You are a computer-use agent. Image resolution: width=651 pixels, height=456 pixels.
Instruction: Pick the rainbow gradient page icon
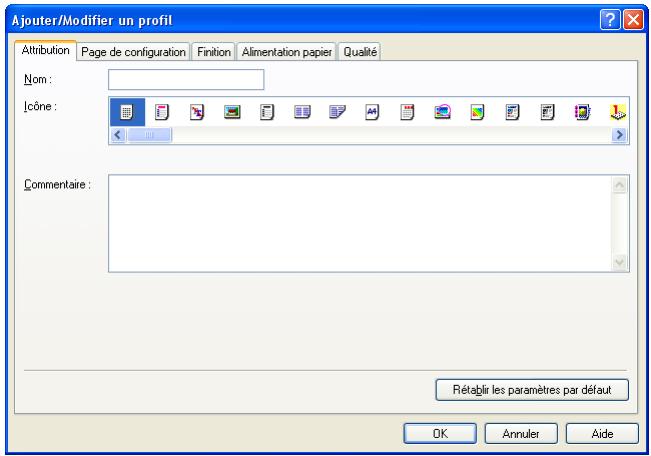click(477, 112)
